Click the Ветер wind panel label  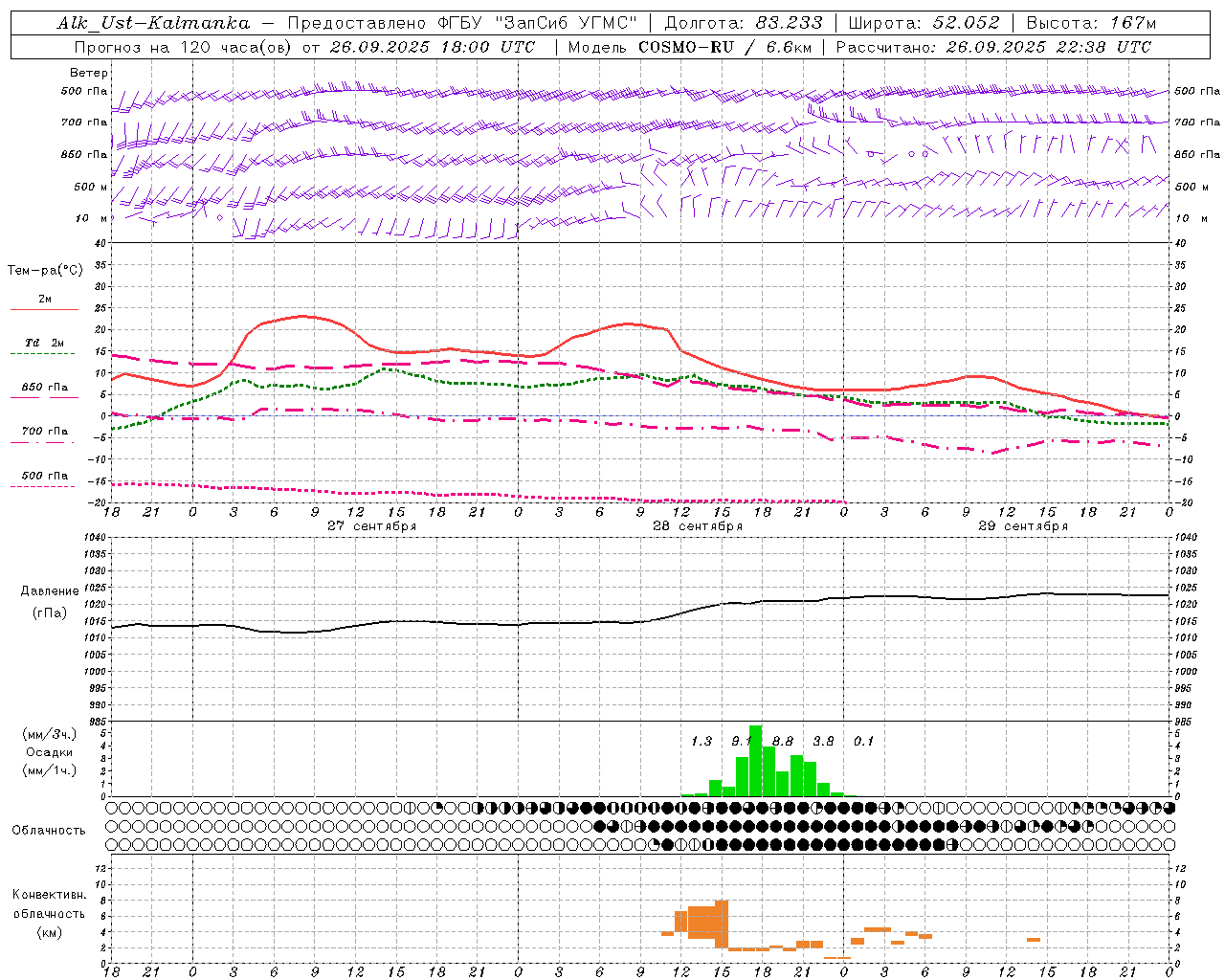pos(89,73)
